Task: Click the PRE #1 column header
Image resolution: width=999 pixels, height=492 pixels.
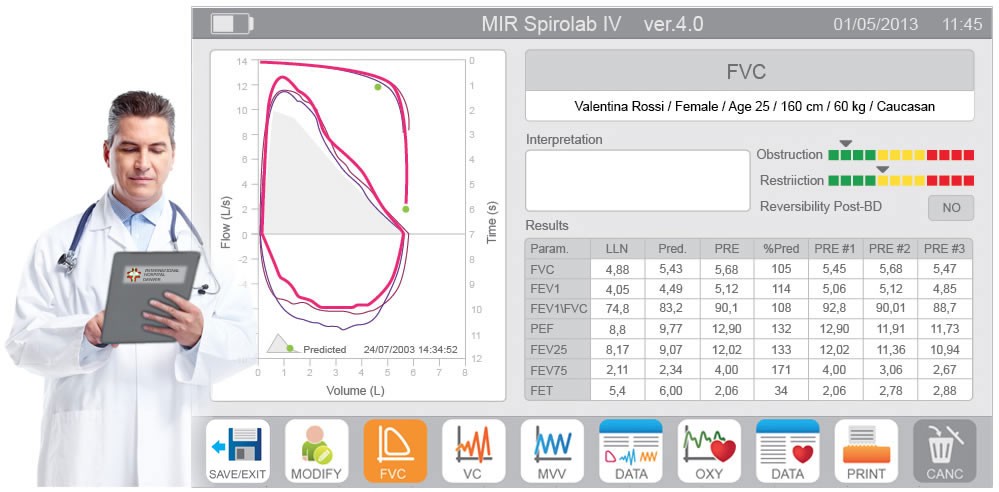Action: click(x=834, y=248)
